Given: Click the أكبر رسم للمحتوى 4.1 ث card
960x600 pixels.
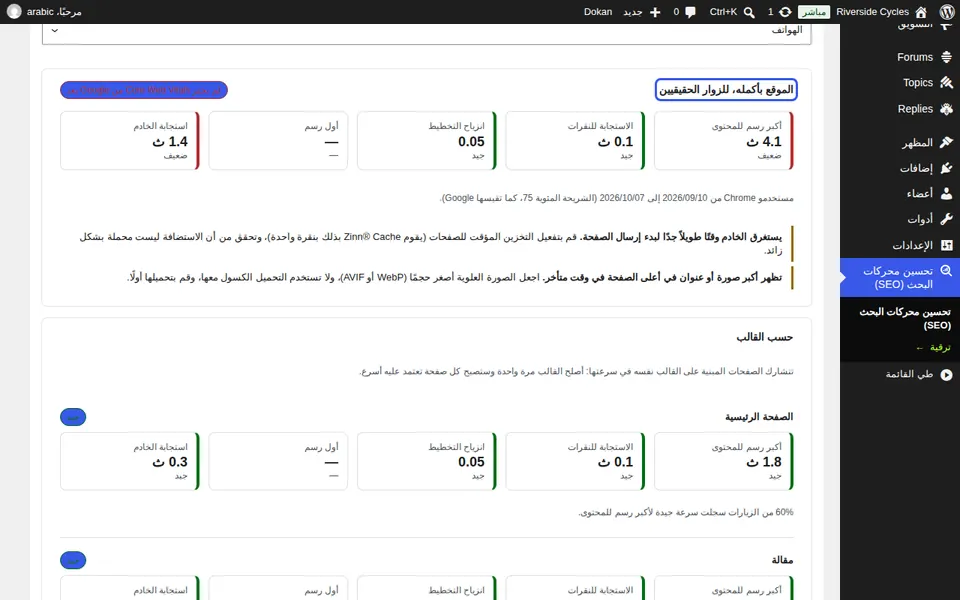Looking at the screenshot, I should point(724,141).
